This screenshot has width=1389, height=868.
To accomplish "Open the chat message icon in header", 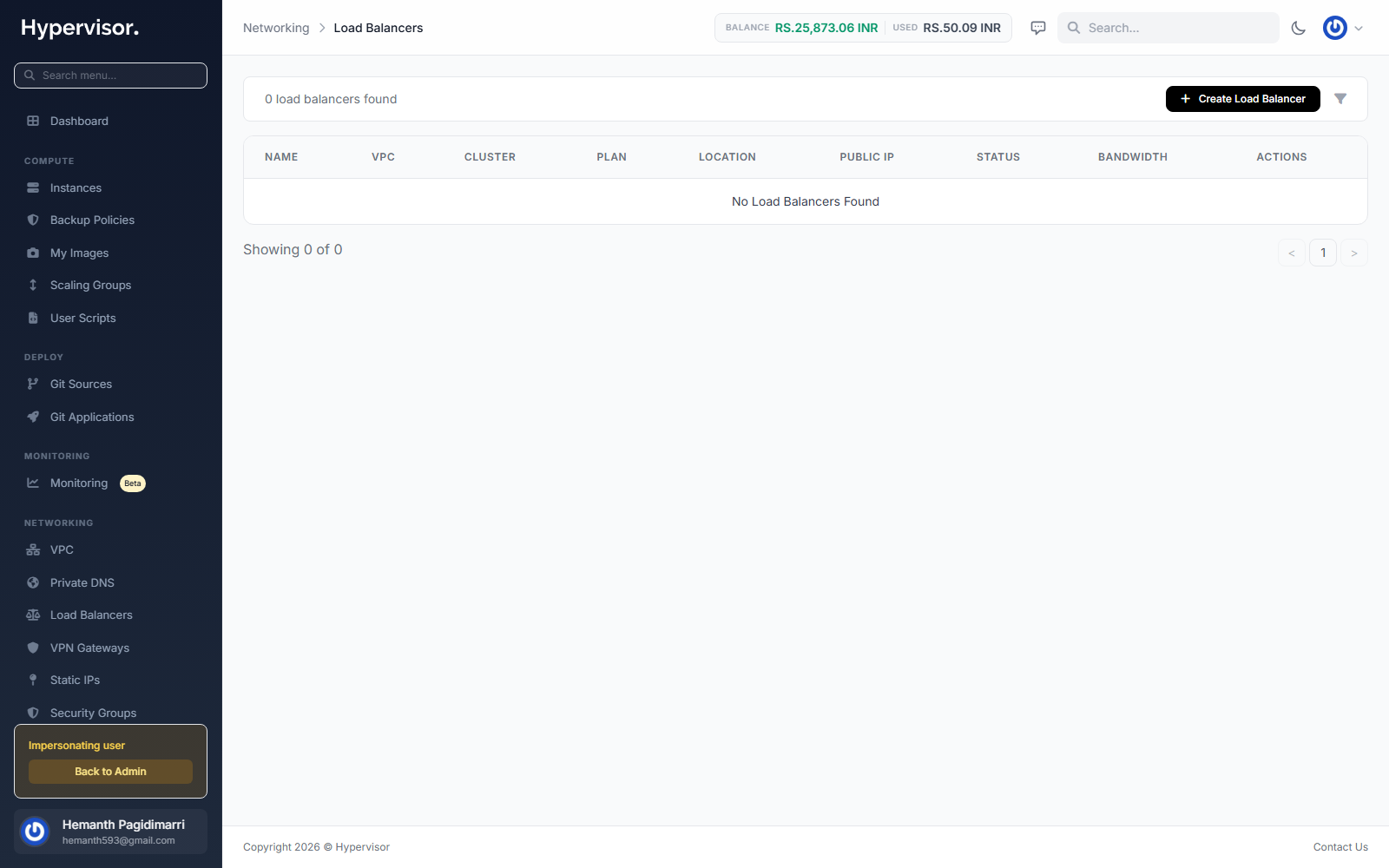I will (1038, 28).
